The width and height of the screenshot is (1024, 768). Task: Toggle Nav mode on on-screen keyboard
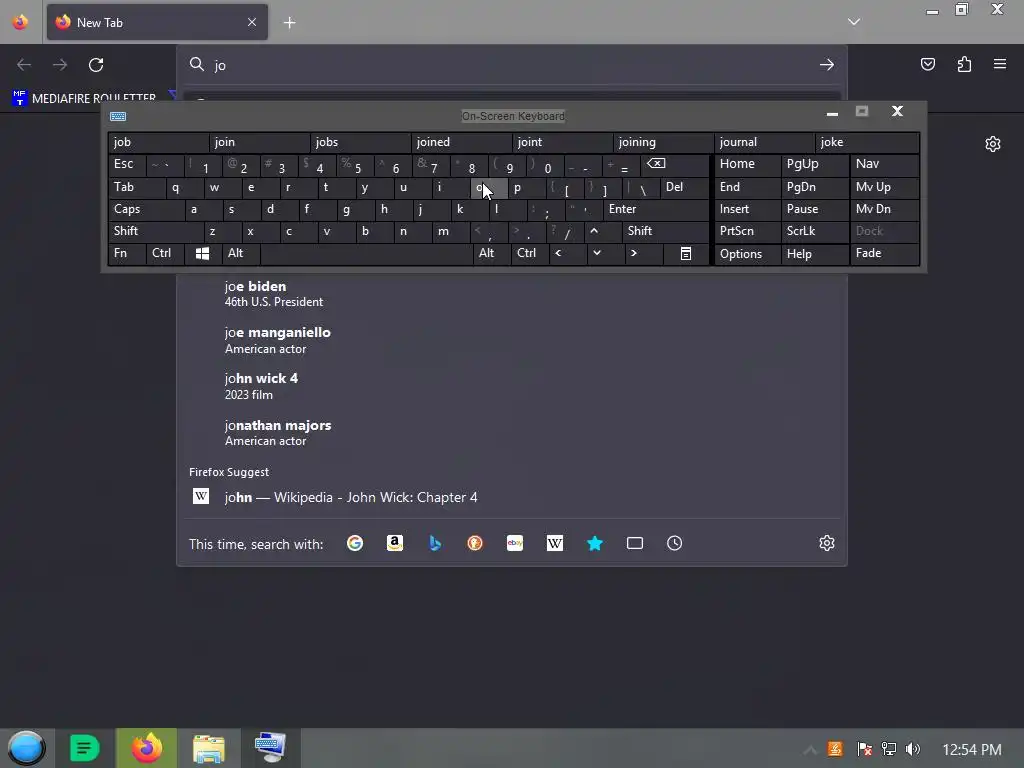pos(884,165)
